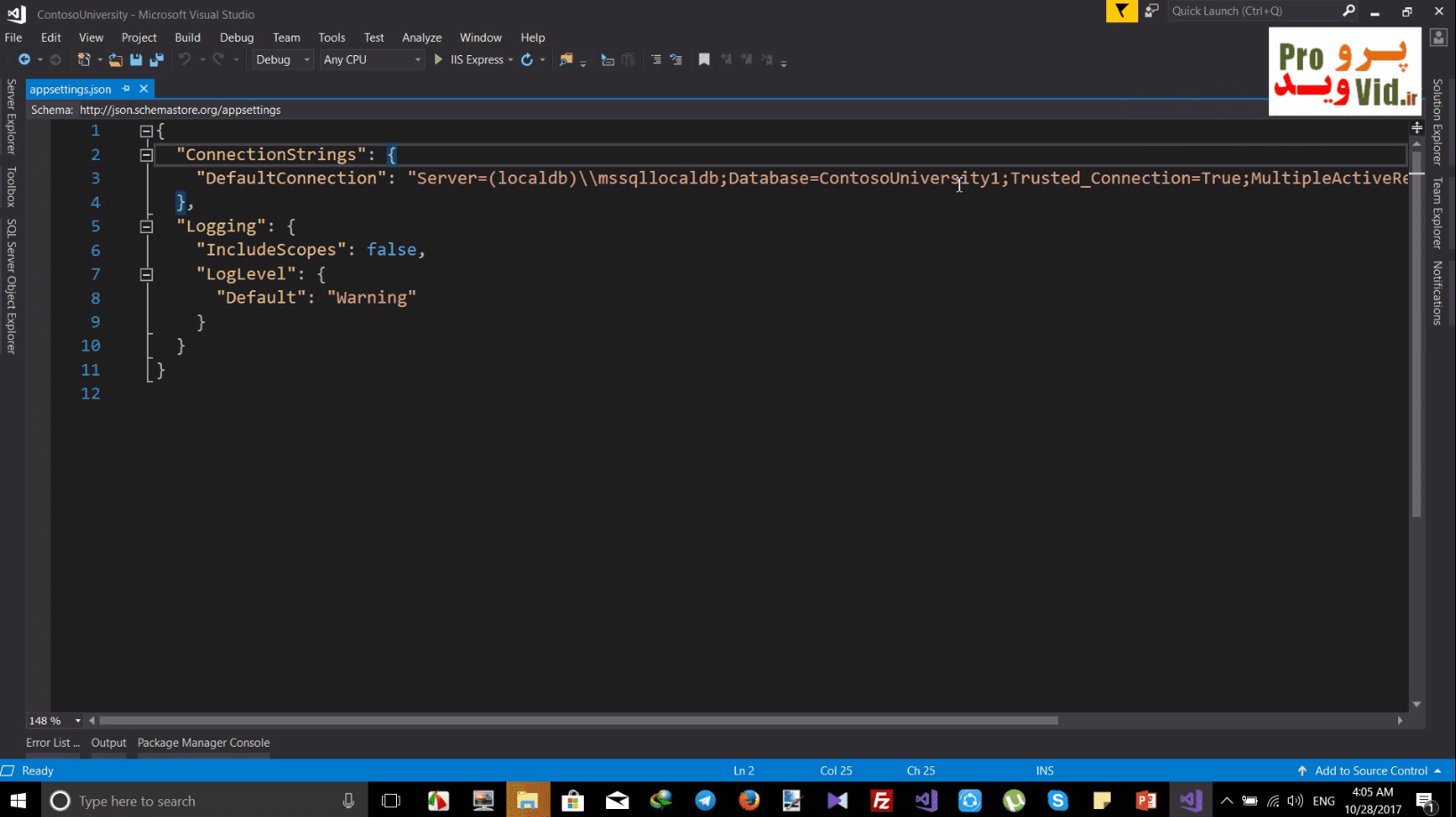Close the appsettings.json tab

(x=143, y=89)
